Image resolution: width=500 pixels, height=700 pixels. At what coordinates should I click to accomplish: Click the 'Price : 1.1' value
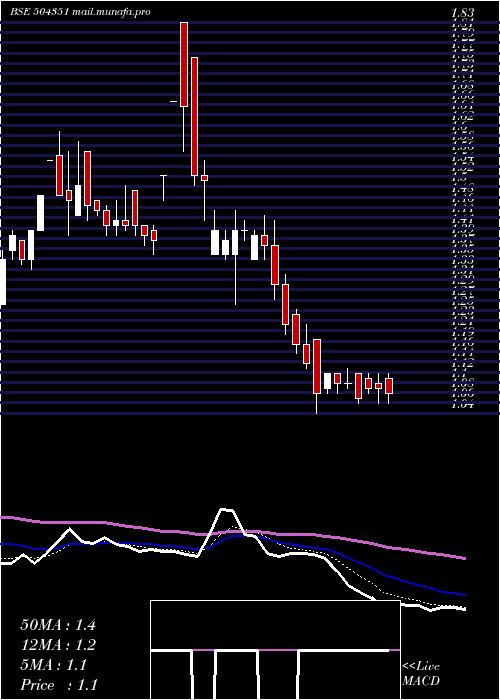pos(58,685)
